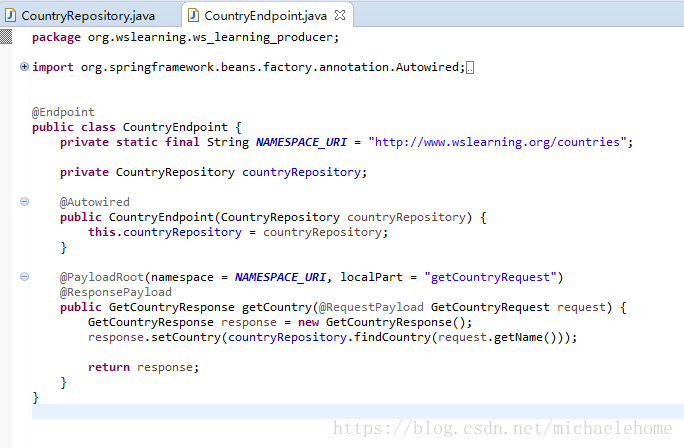This screenshot has width=684, height=448.
Task: Click the CountryRepository.java file icon
Action: (10, 16)
